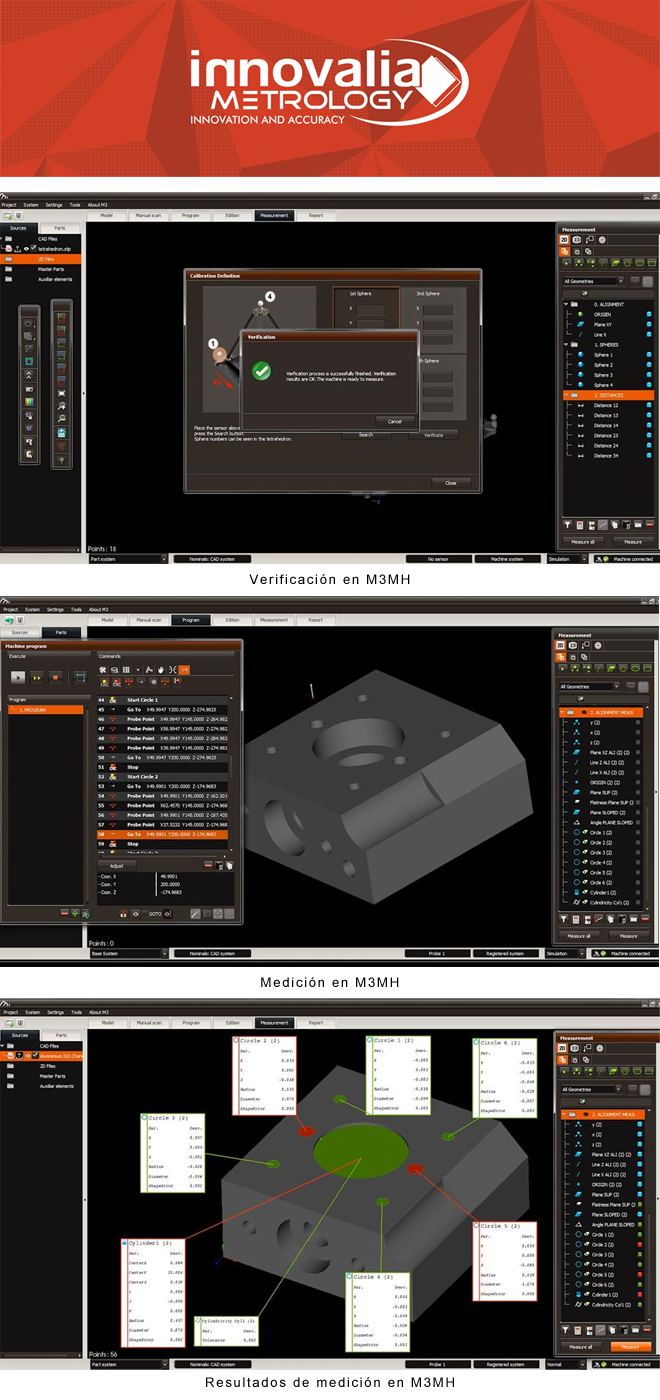Collapse 1. SPHERES group in top measurement tree
The image size is (660, 1400).
coord(566,345)
